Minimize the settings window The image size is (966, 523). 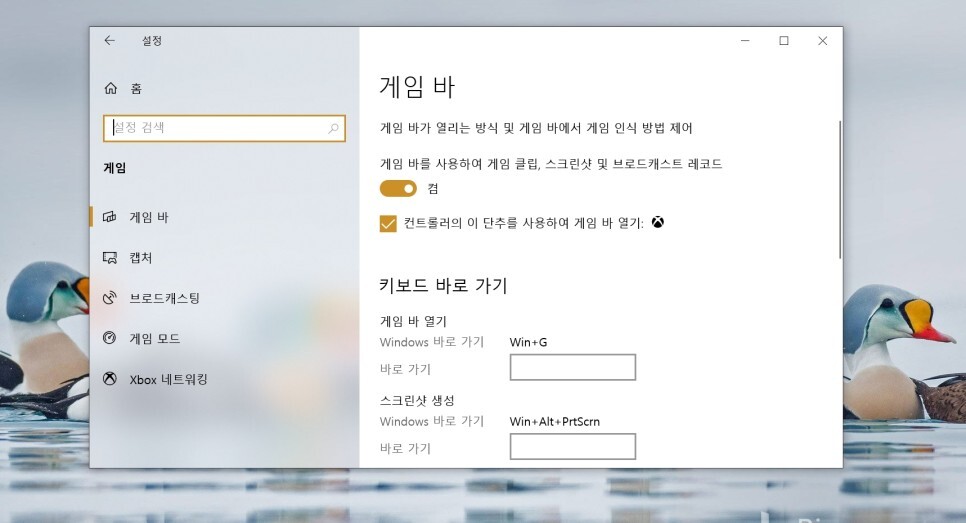click(745, 41)
